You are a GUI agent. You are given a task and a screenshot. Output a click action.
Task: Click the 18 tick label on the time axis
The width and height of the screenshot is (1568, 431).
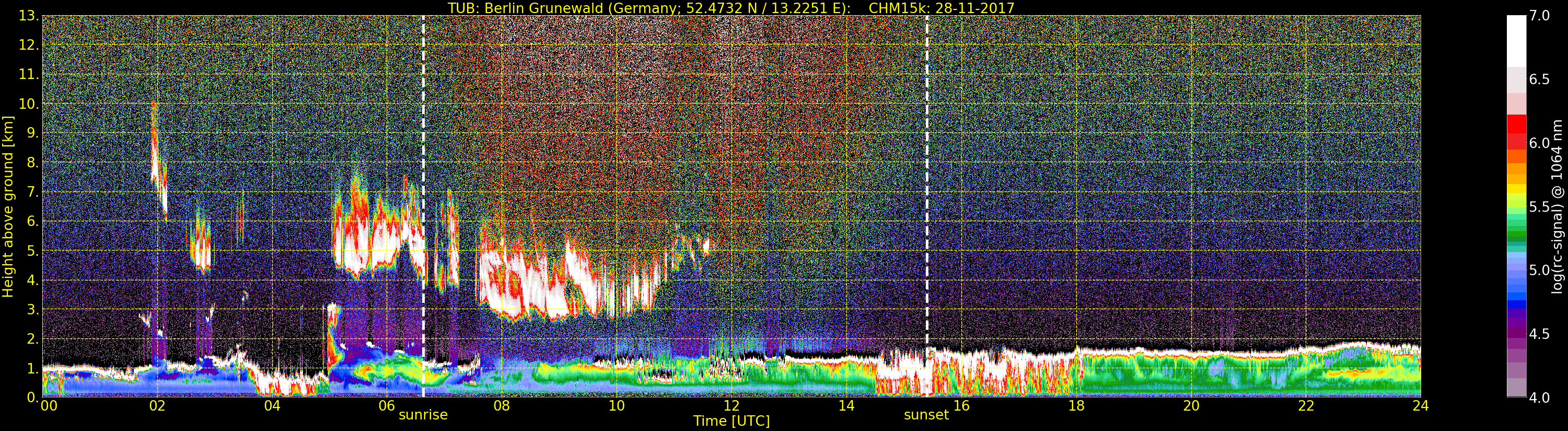tap(1076, 405)
